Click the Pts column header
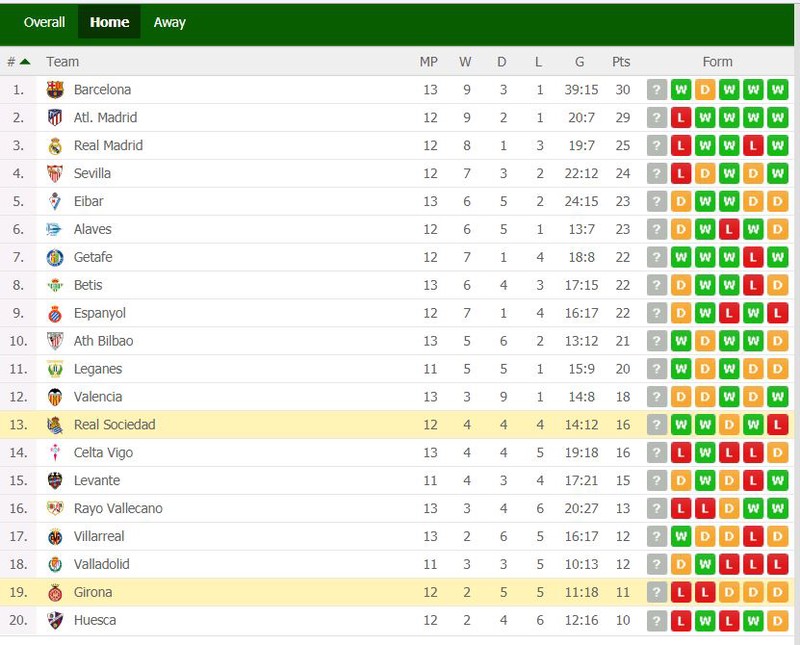The height and width of the screenshot is (645, 800). [x=621, y=62]
